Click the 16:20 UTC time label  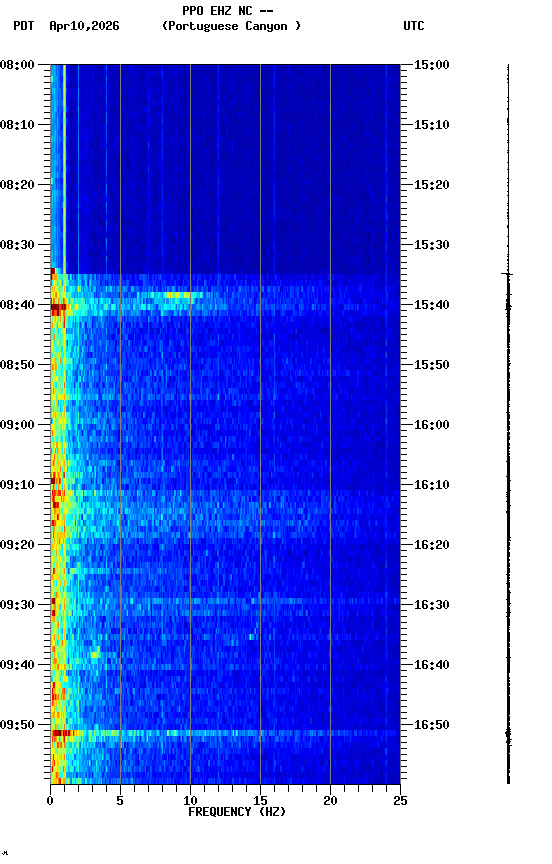[432, 545]
